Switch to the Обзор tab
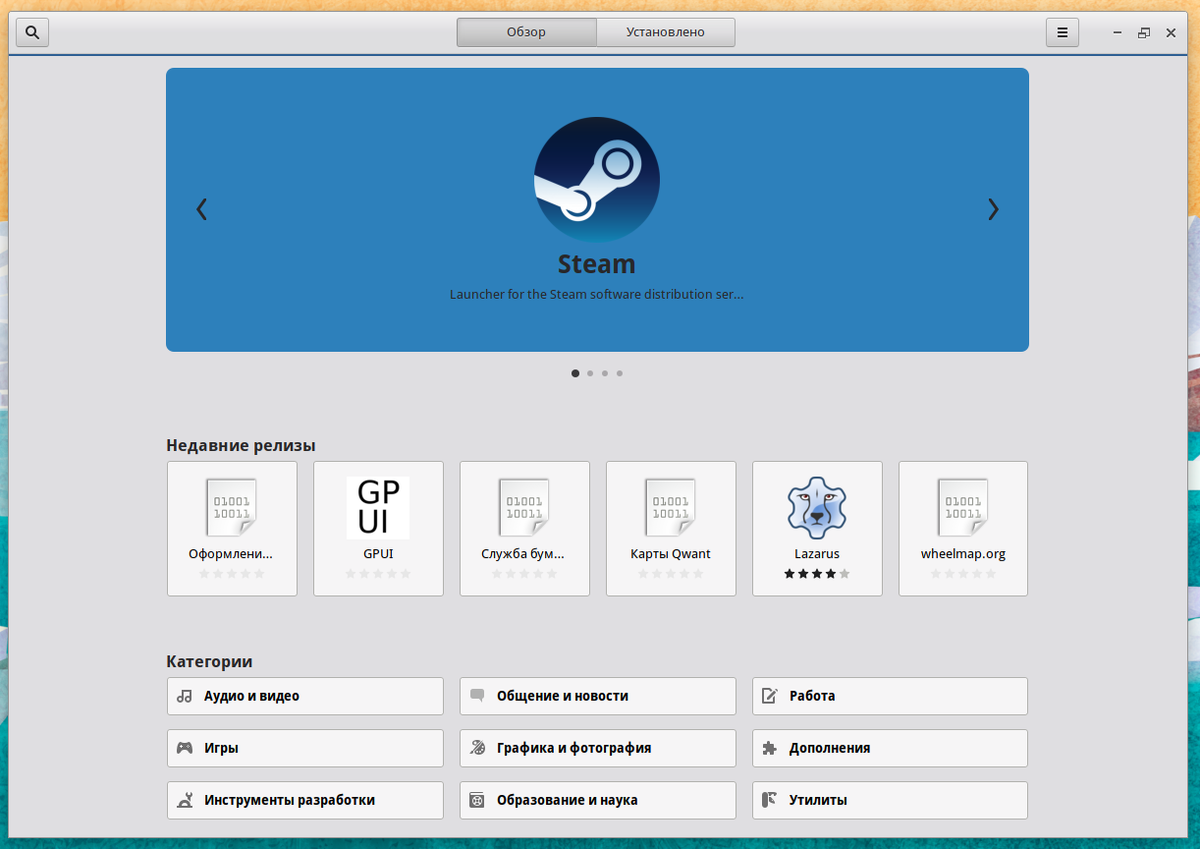The height and width of the screenshot is (849, 1200). click(527, 32)
